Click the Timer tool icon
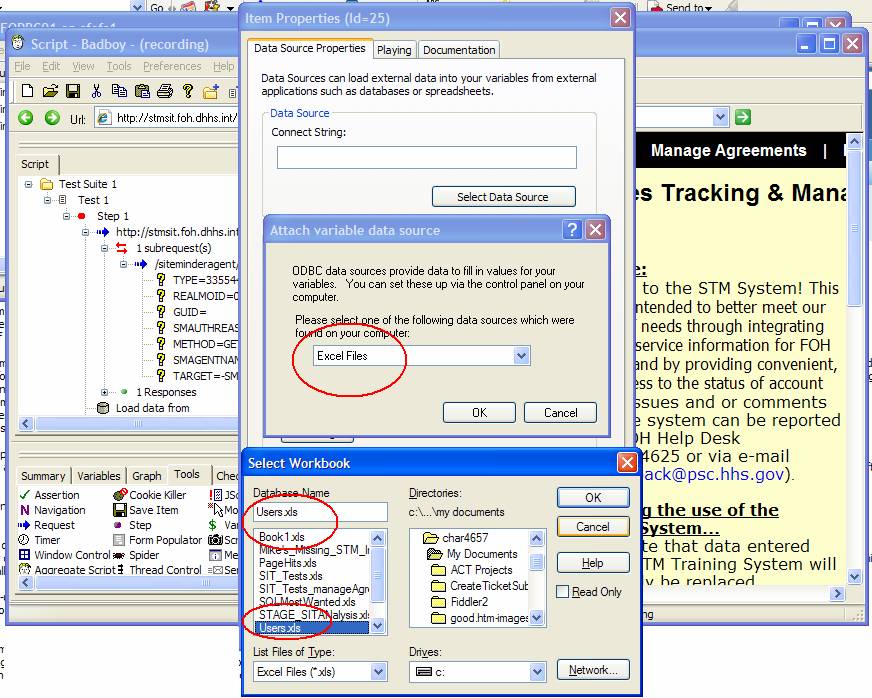Image resolution: width=872 pixels, height=698 pixels. click(25, 540)
